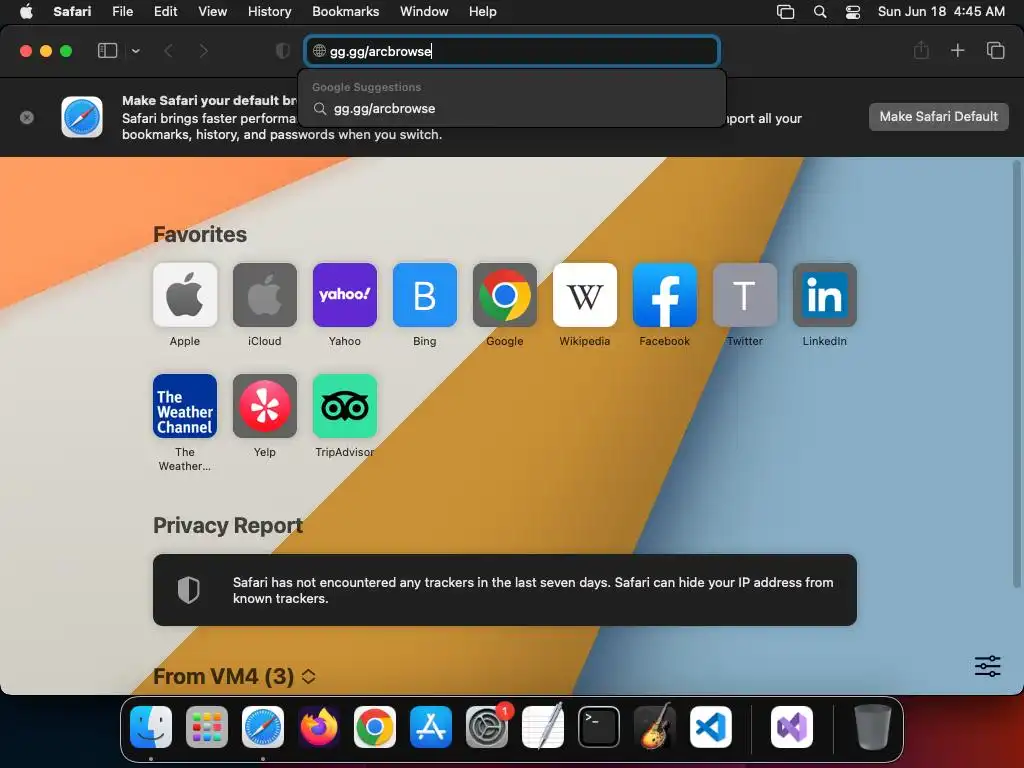1024x768 pixels.
Task: Open the Twitter favorite
Action: (744, 295)
